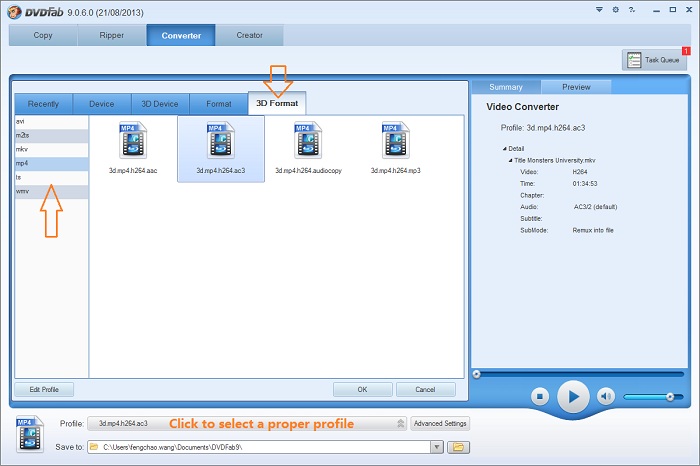Click the Audio value AC3/2 (default)
This screenshot has height=466, width=700.
pos(596,207)
